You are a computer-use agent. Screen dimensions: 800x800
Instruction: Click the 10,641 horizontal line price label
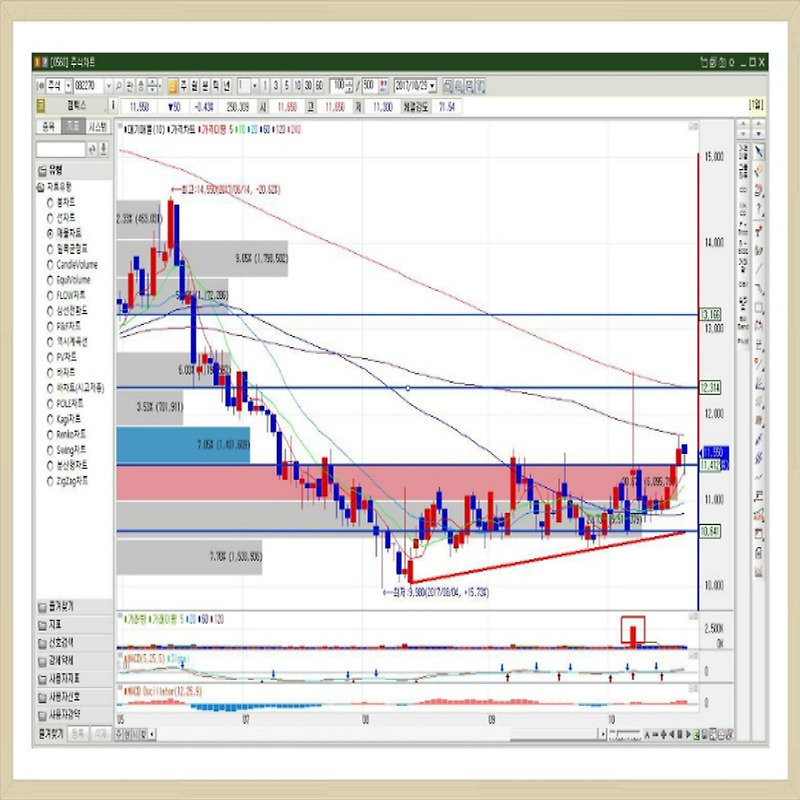click(710, 532)
